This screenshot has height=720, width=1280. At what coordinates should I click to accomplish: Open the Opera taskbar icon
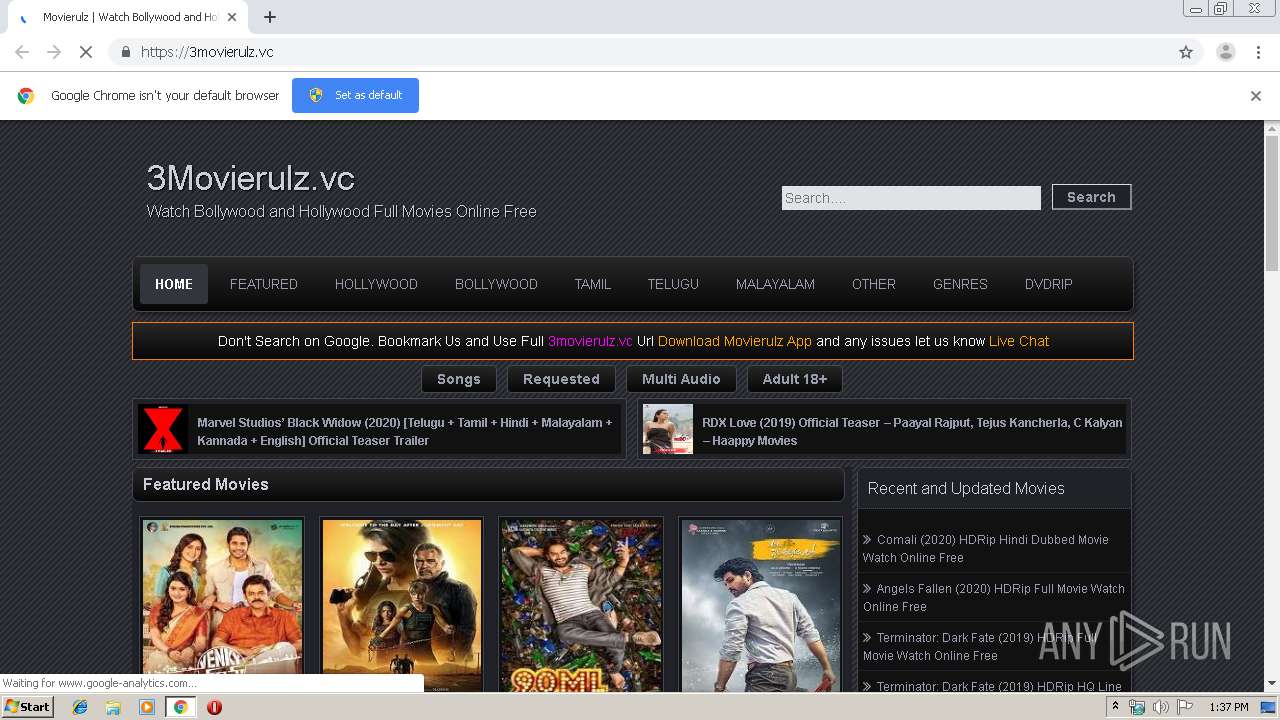(x=214, y=707)
